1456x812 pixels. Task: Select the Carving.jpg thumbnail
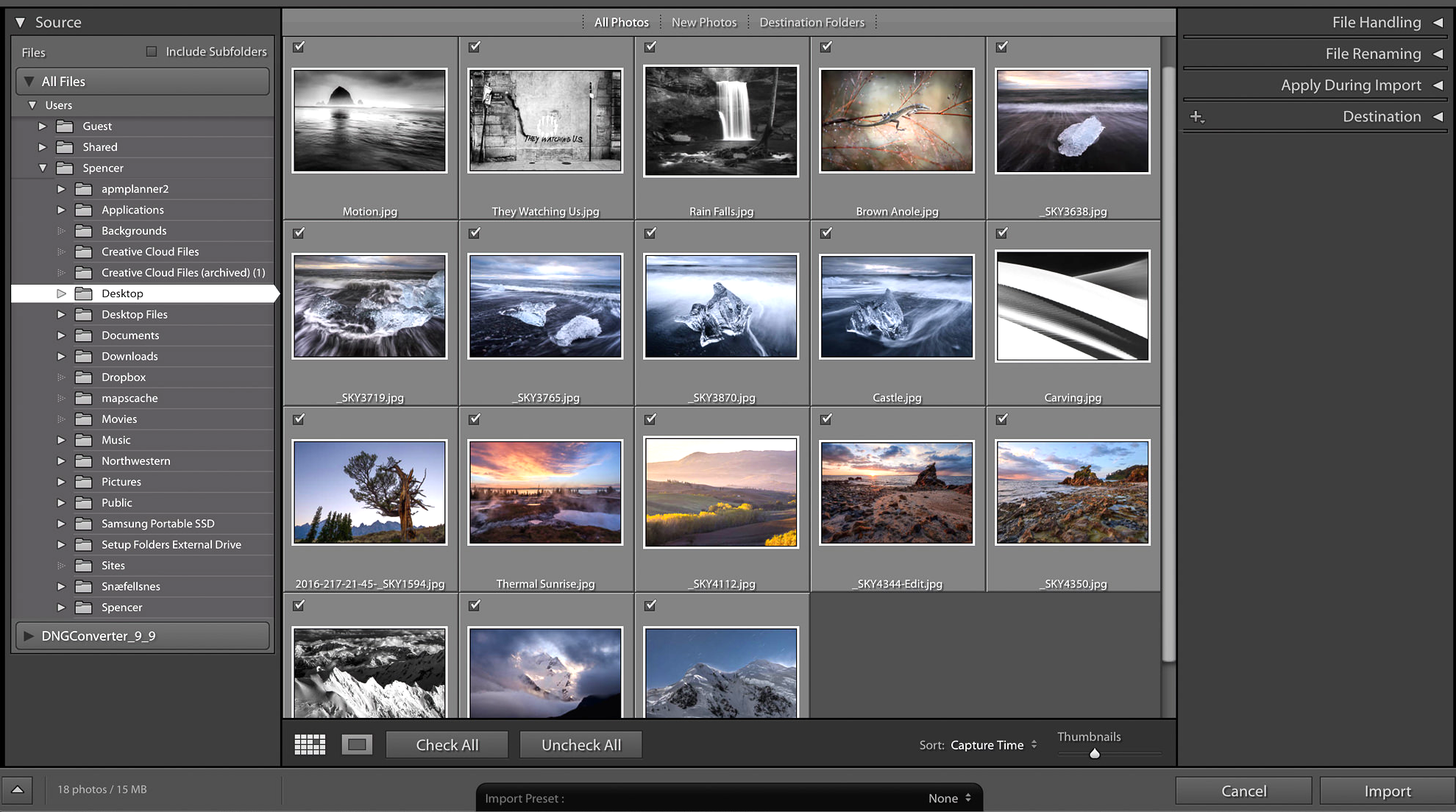point(1072,306)
